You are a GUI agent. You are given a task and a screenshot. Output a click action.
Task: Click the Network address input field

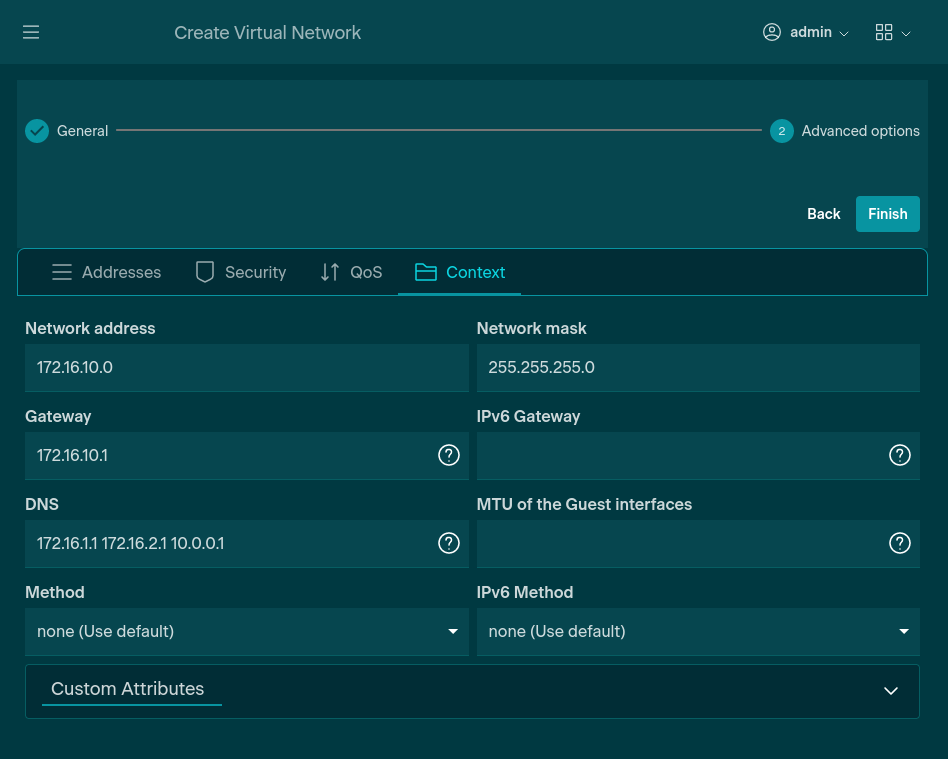[x=246, y=368]
